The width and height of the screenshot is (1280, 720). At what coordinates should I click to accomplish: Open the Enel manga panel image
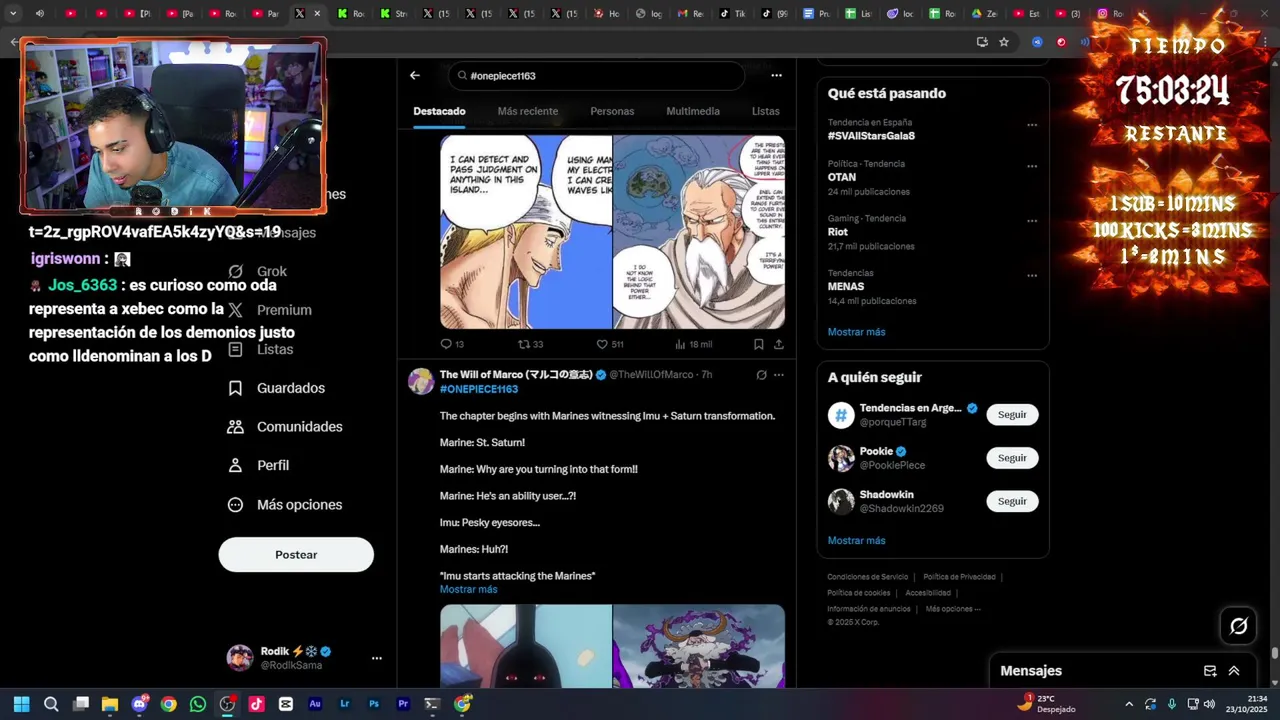coord(526,232)
